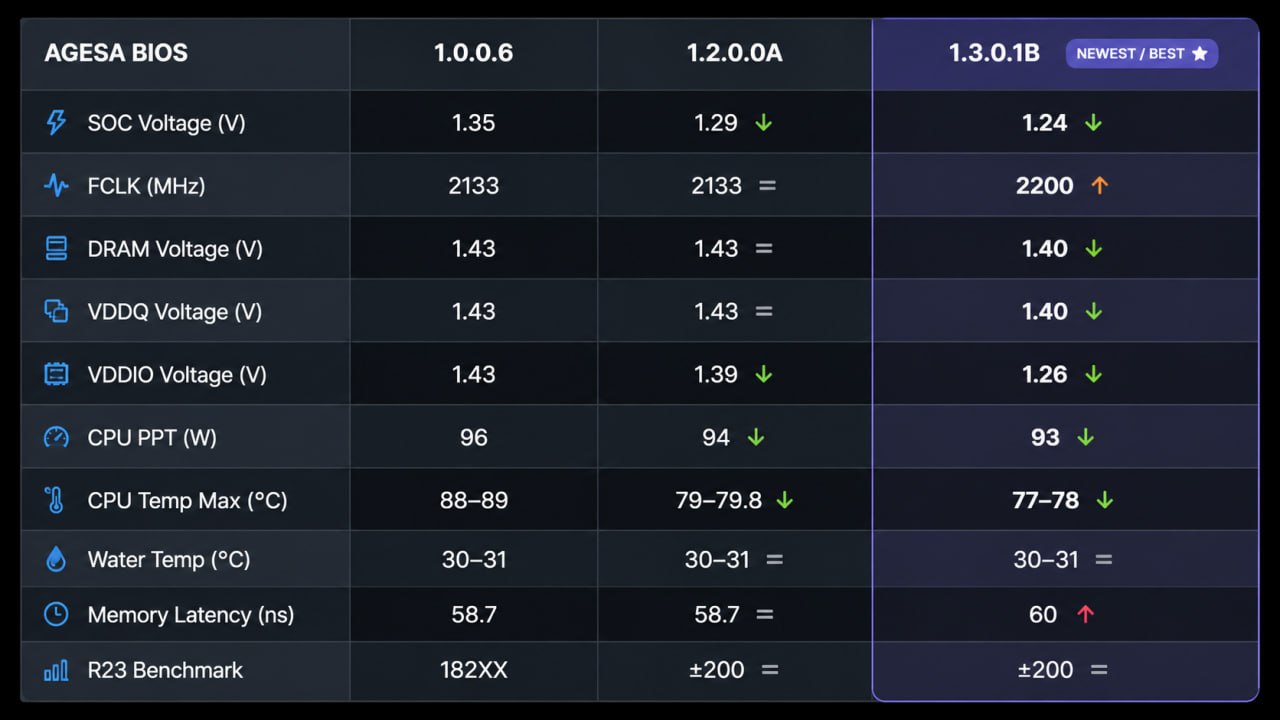Click the NEWEST / BEST badge
Screen dimensions: 1280x720
tap(1142, 53)
